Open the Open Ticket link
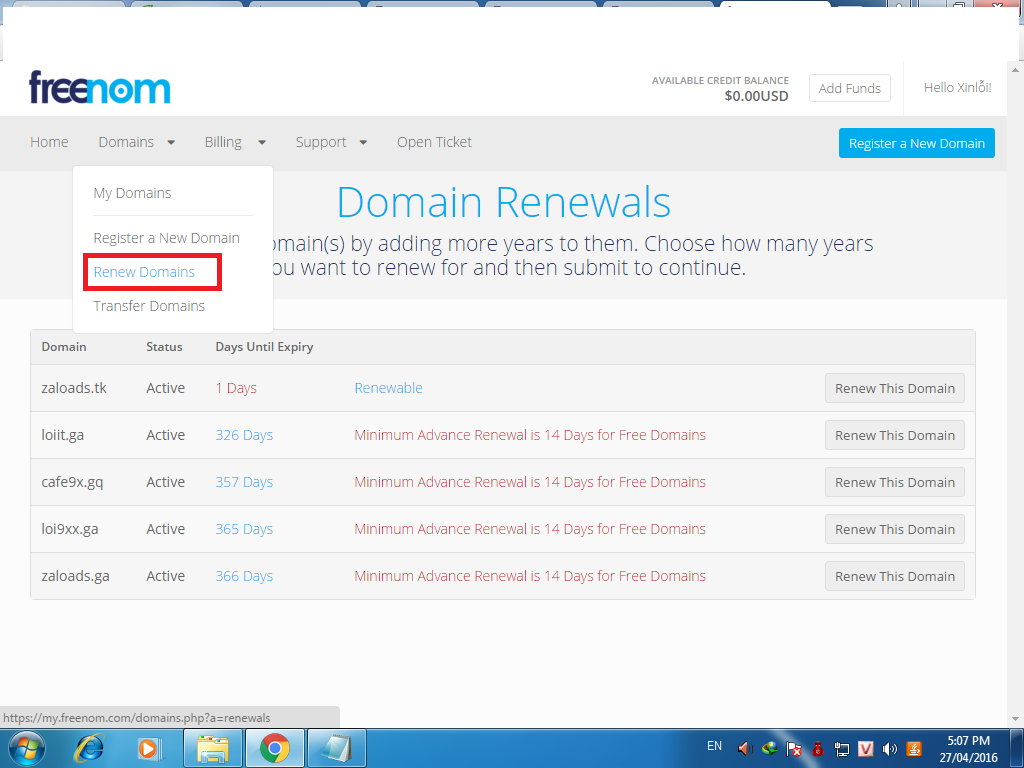The width and height of the screenshot is (1024, 768). 434,142
